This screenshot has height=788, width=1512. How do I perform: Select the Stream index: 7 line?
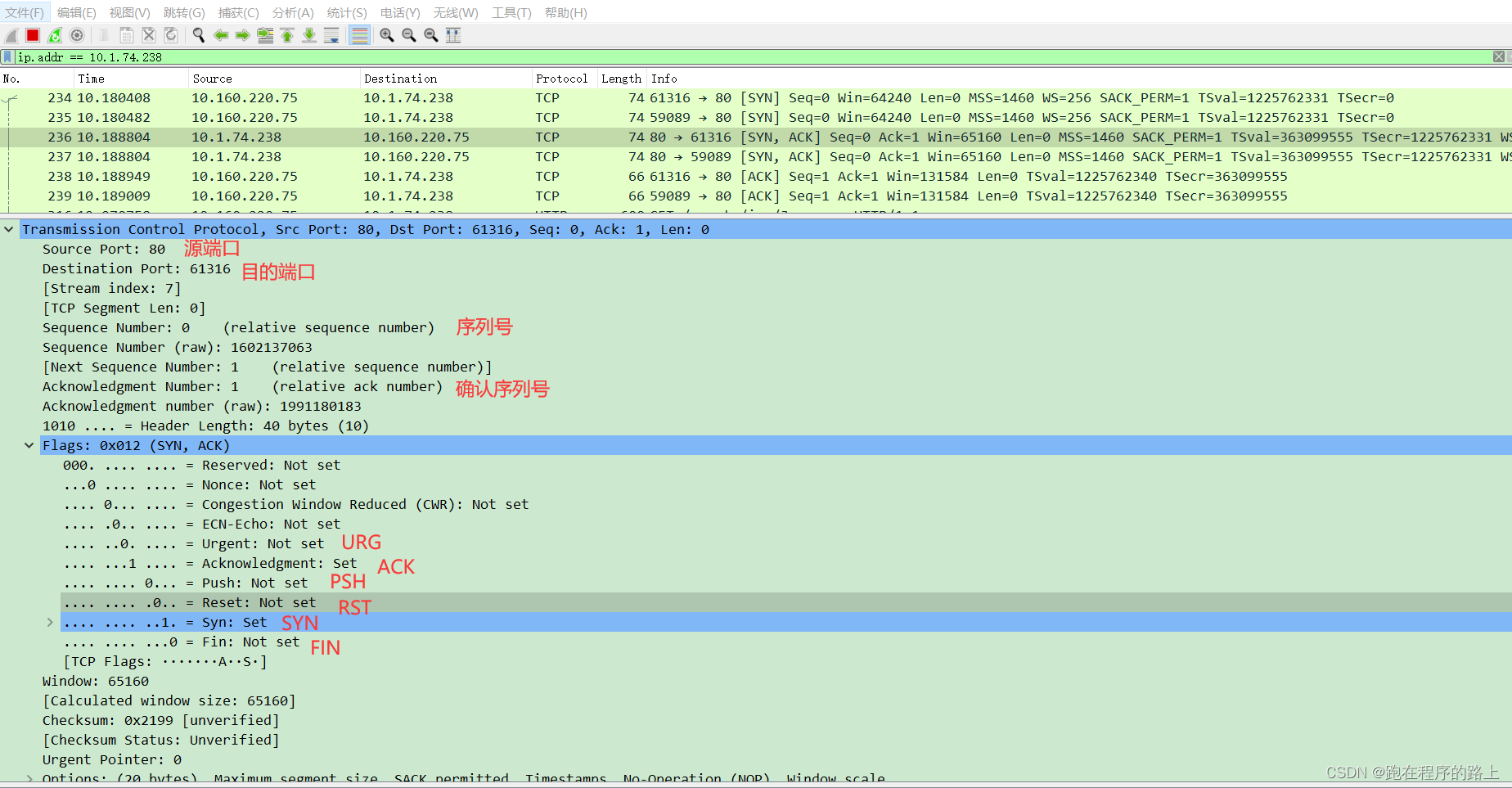112,289
